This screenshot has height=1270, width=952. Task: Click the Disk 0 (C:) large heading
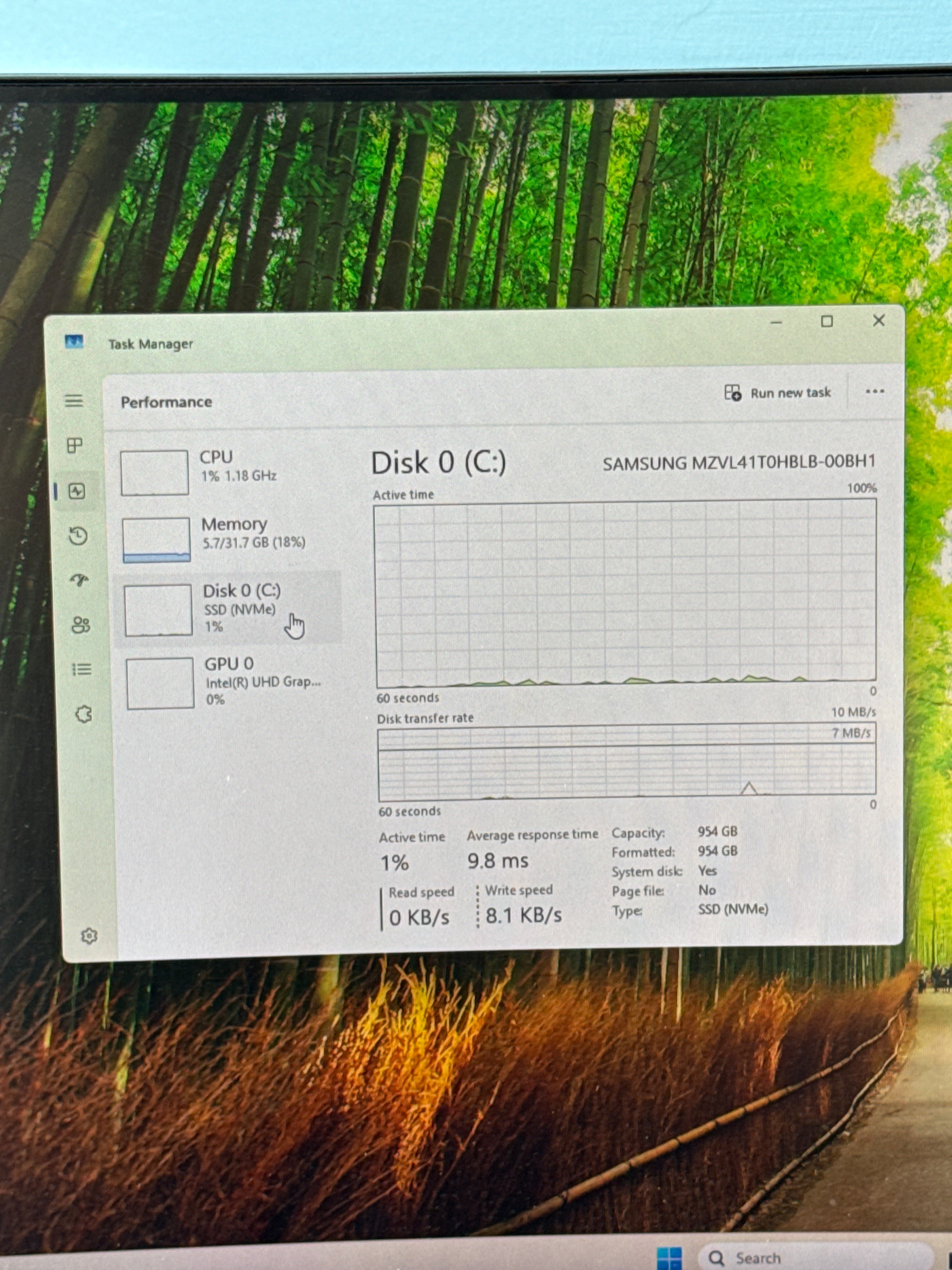pos(439,462)
